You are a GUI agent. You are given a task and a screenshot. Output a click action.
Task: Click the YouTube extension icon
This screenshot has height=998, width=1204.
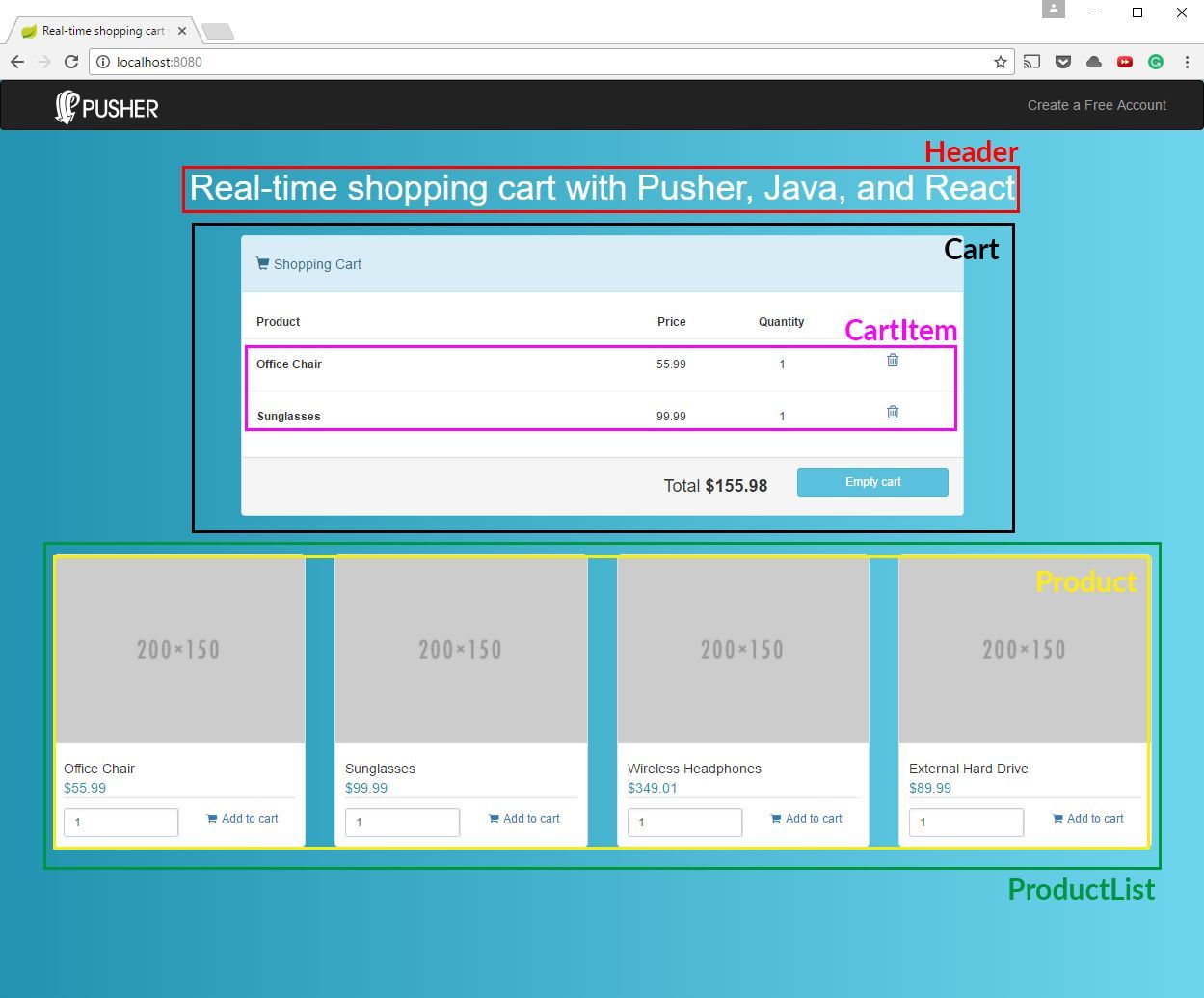point(1124,61)
